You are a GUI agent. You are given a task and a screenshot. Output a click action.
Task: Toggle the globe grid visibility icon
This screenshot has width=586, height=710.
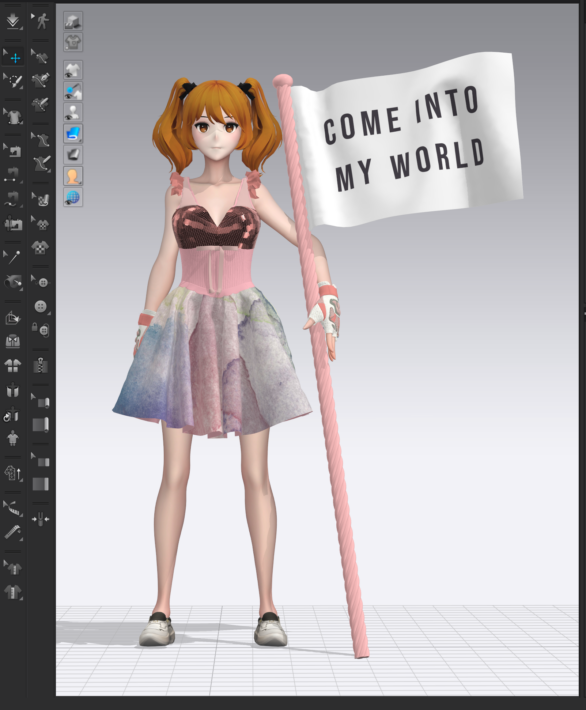click(73, 198)
